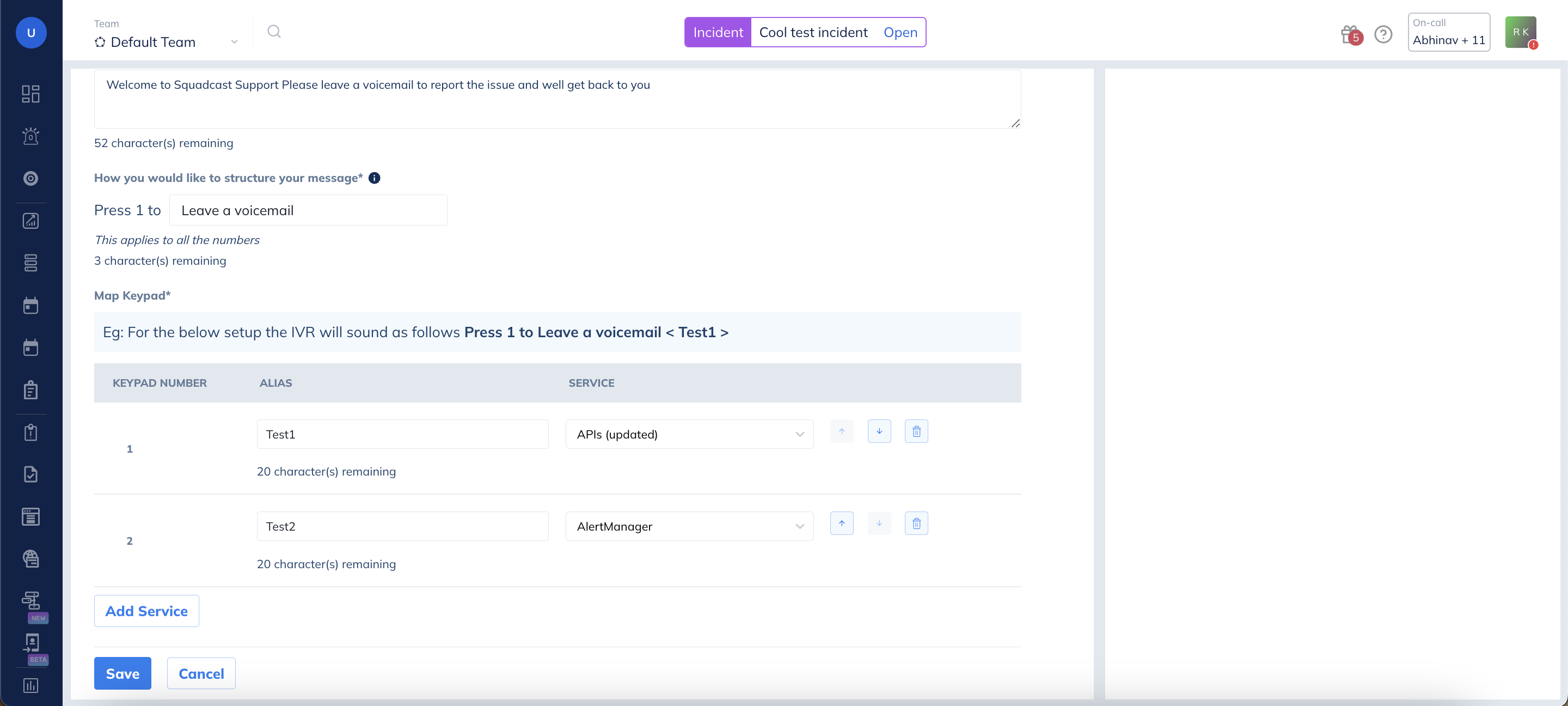Viewport: 1568px width, 706px height.
Task: Click the Save button
Action: (x=122, y=673)
